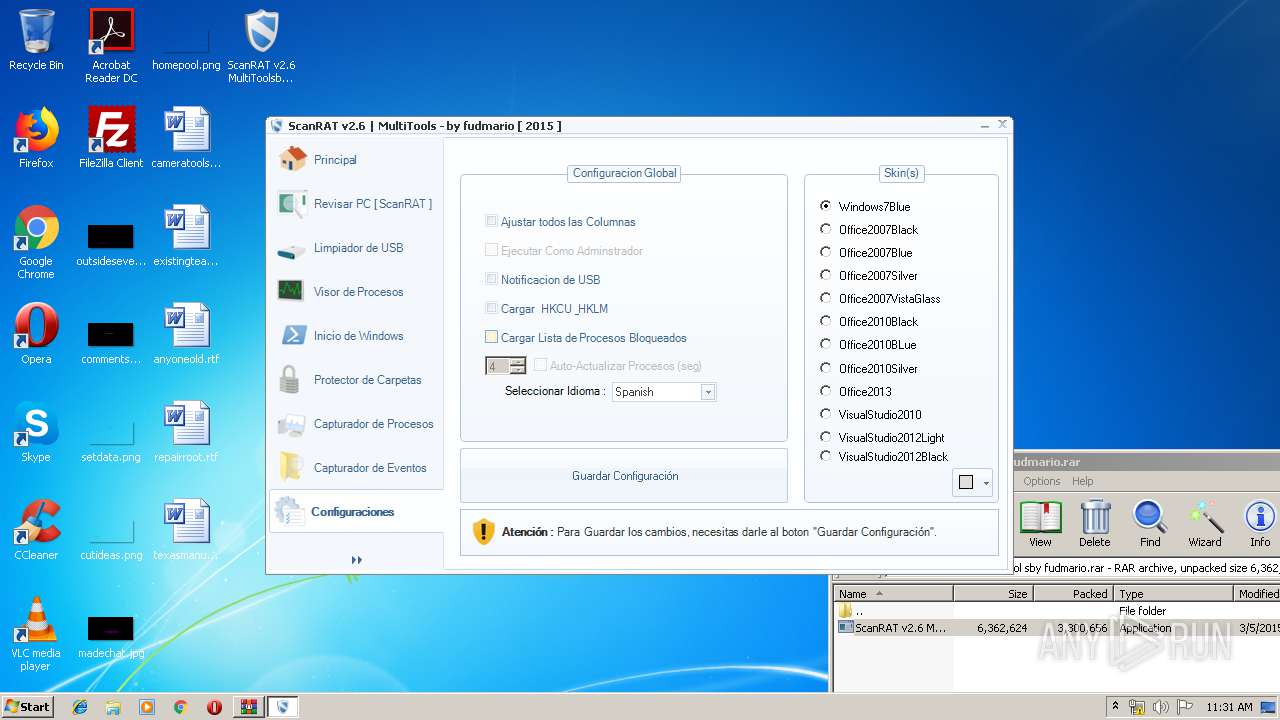
Task: Open Capturador de Procesos section
Action: coord(356,424)
